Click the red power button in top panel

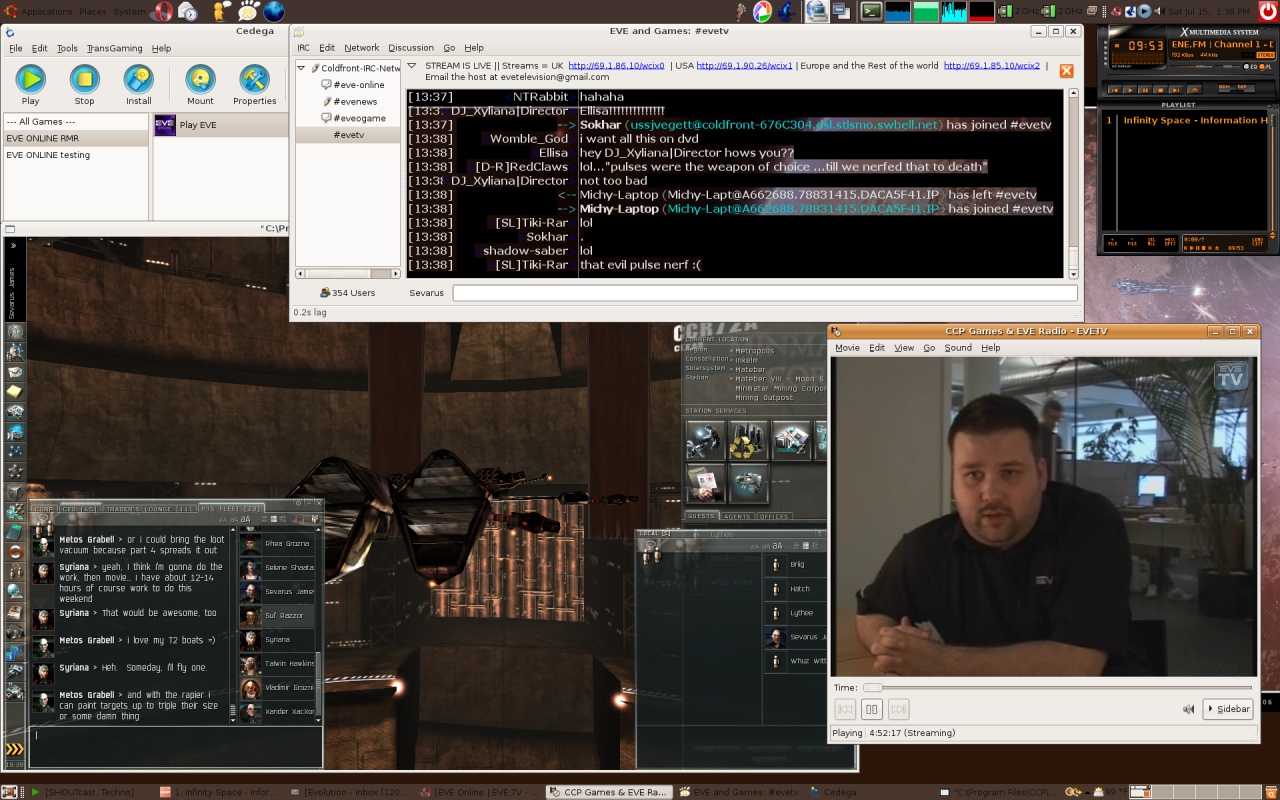click(1268, 11)
